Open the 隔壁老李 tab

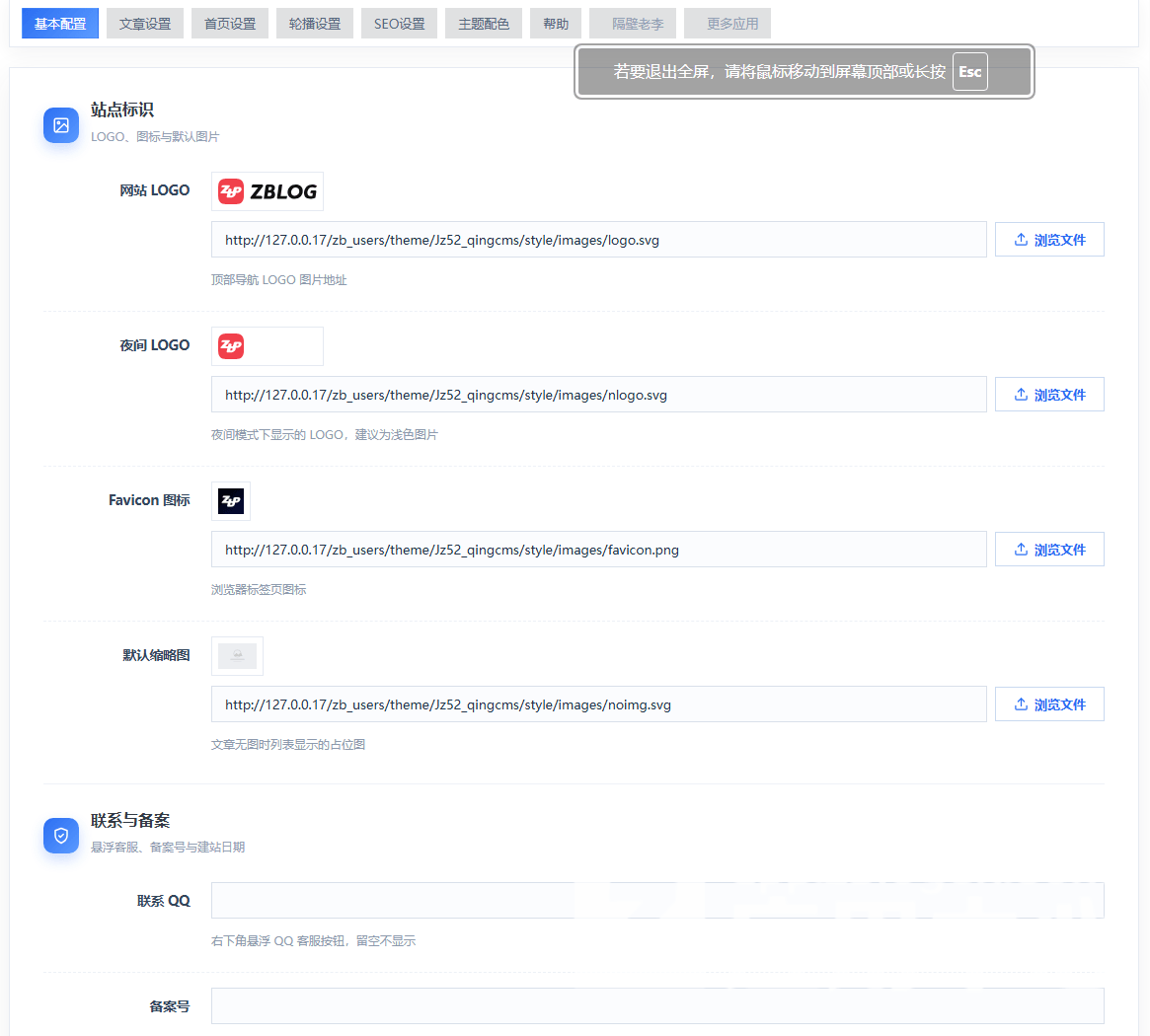pyautogui.click(x=633, y=24)
